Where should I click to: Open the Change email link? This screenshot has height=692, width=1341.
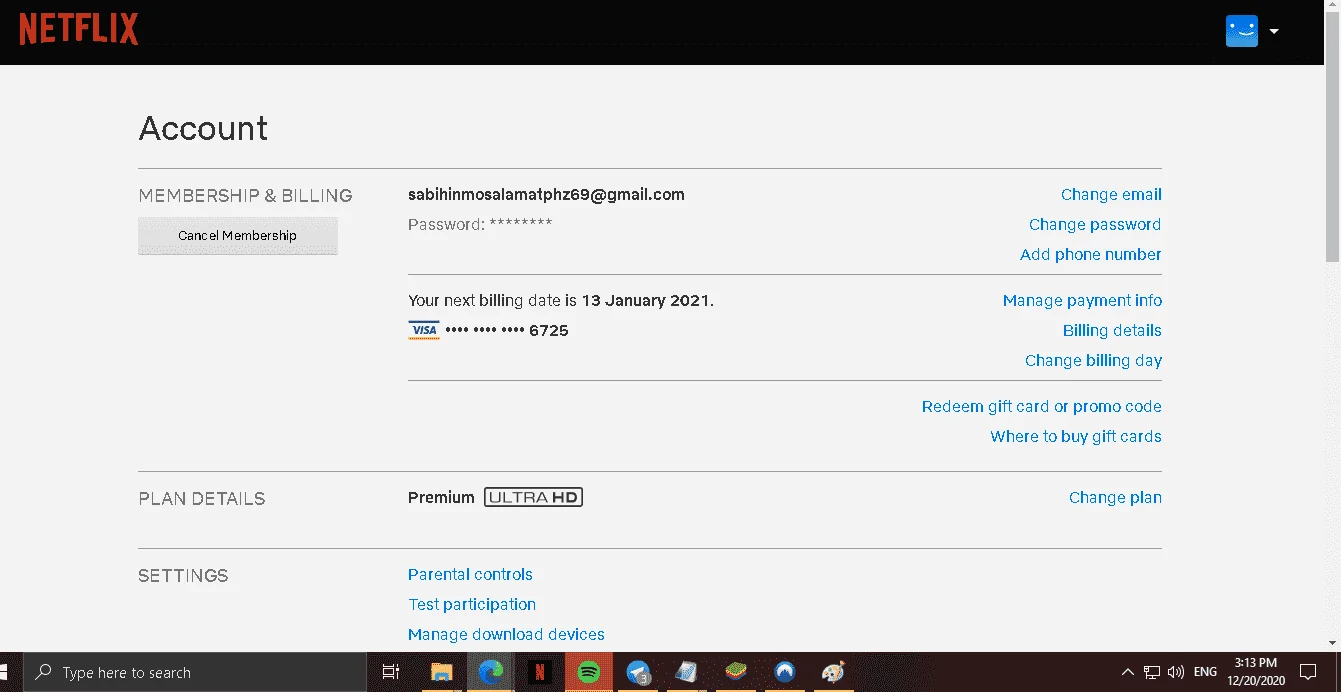point(1111,195)
